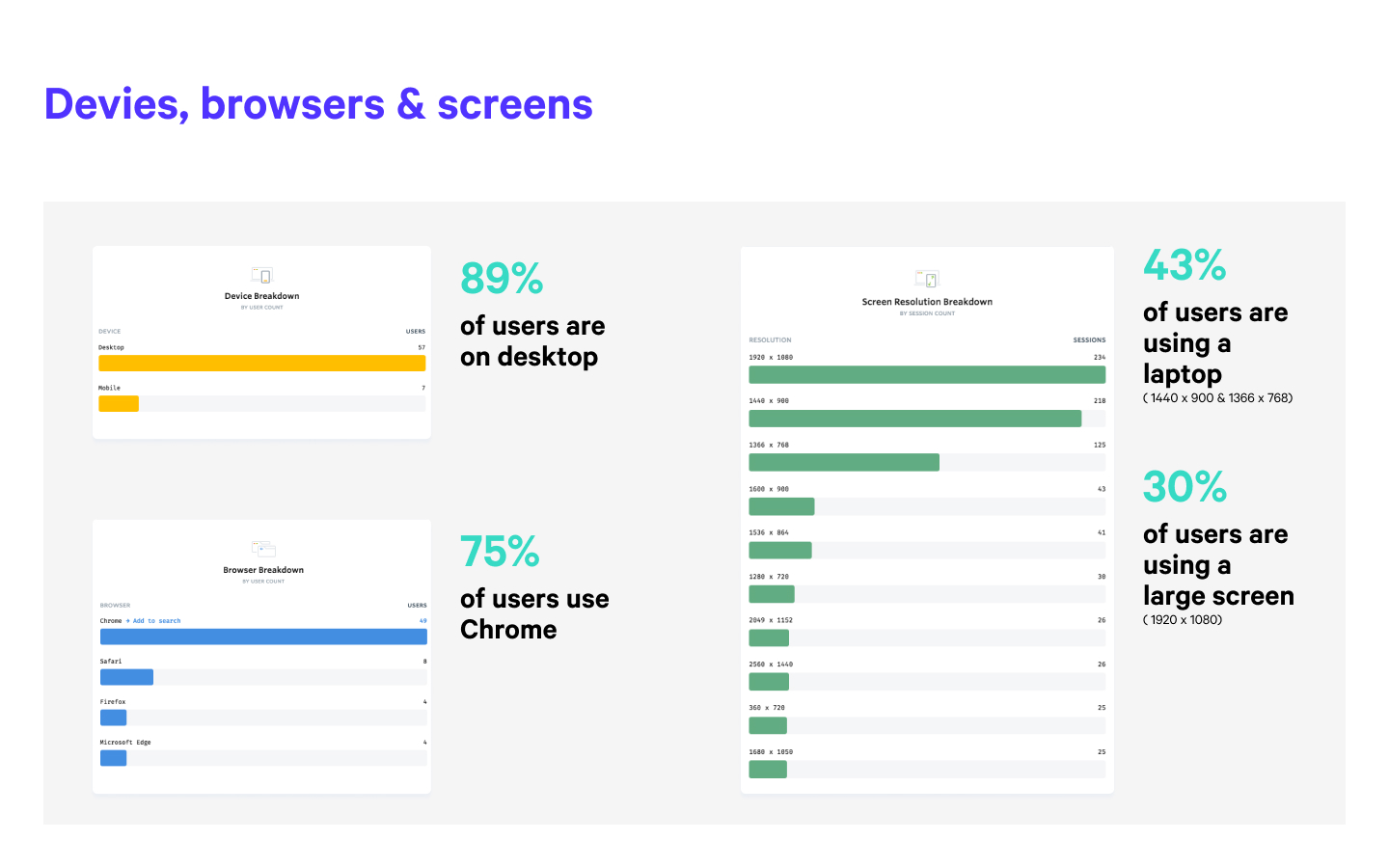Click the green bar for 1920 x 1080
1389x868 pixels.
pos(927,374)
